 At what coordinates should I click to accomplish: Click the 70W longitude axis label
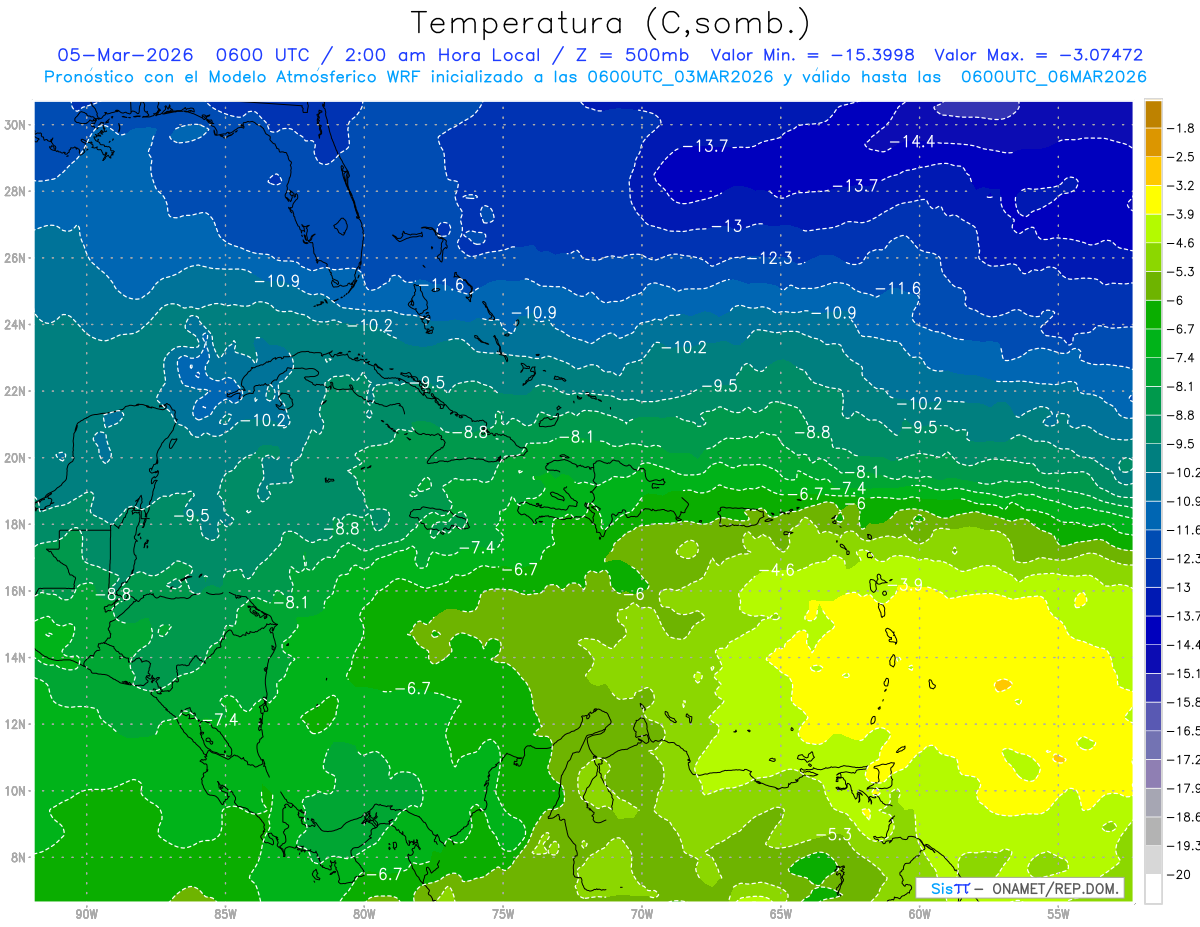point(642,914)
